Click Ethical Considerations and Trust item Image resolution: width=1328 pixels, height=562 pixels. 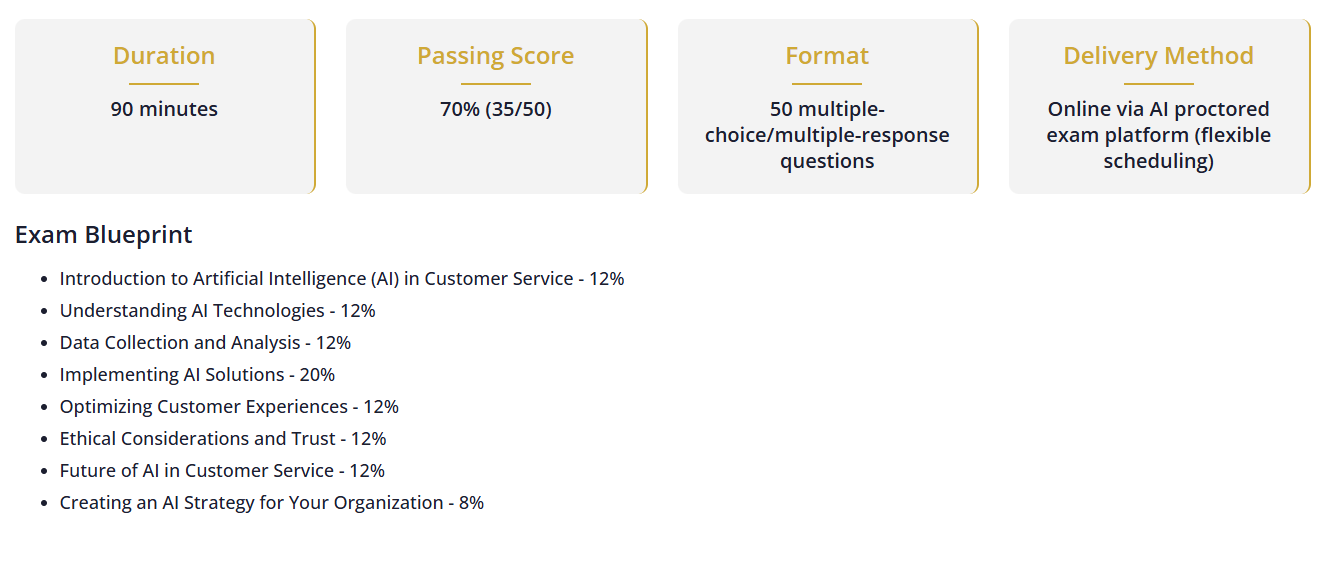pos(223,439)
